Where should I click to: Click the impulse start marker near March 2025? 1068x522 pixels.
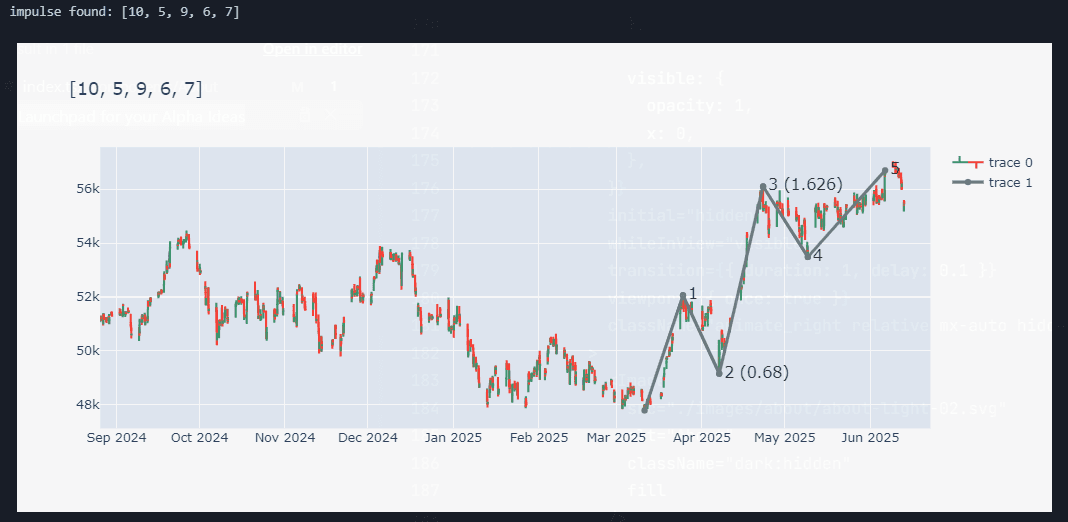coord(644,410)
